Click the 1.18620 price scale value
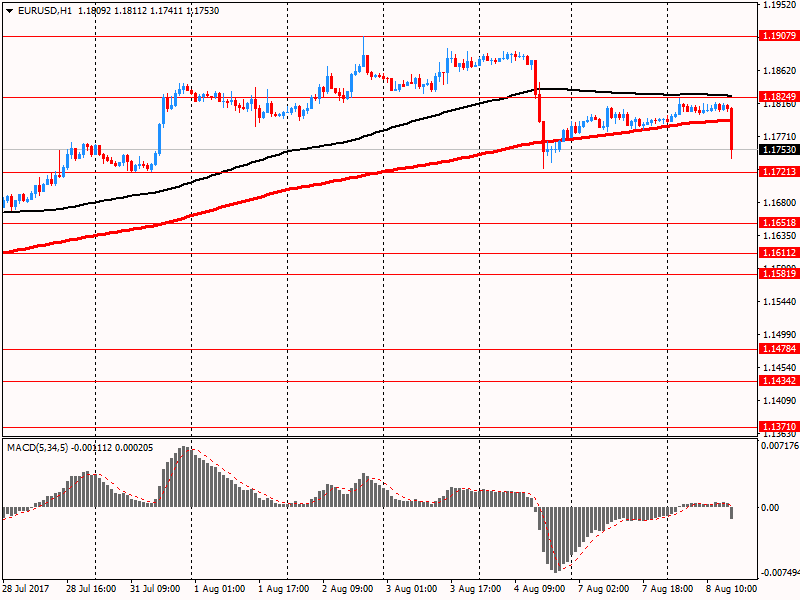Screen dimensions: 800x600 (x=780, y=71)
